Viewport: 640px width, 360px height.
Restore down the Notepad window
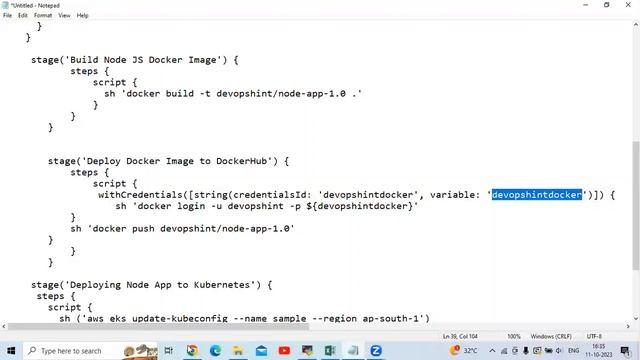(607, 5)
